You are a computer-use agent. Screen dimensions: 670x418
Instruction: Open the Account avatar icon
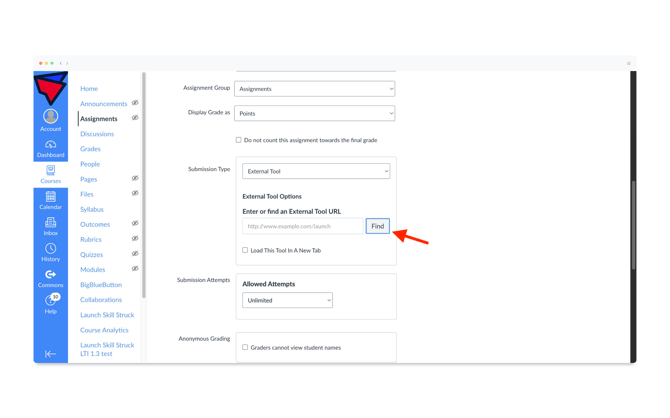click(x=50, y=116)
